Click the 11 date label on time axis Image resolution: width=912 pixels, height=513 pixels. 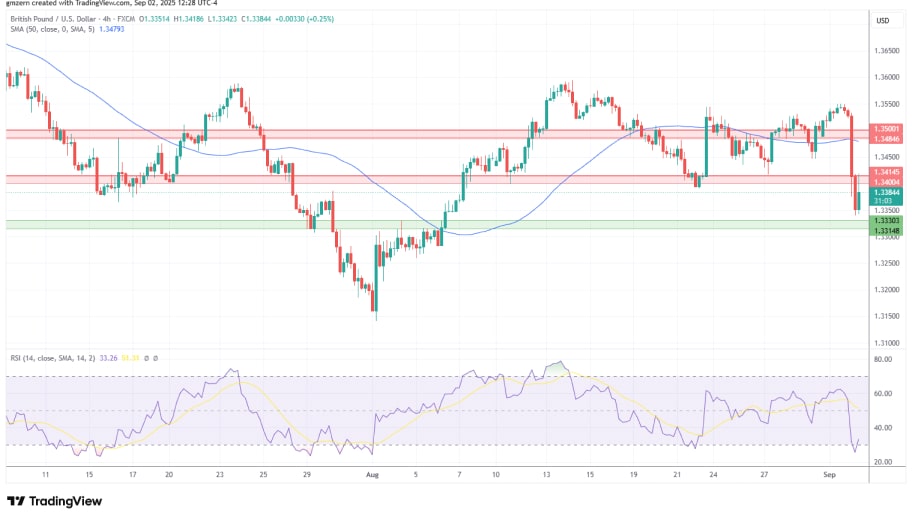click(45, 475)
